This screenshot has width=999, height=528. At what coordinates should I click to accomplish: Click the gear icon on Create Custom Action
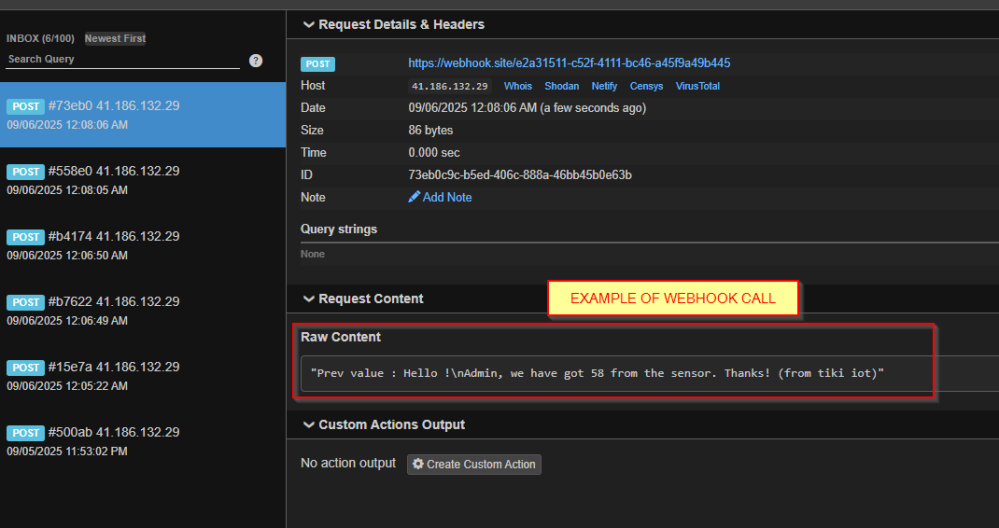point(418,464)
